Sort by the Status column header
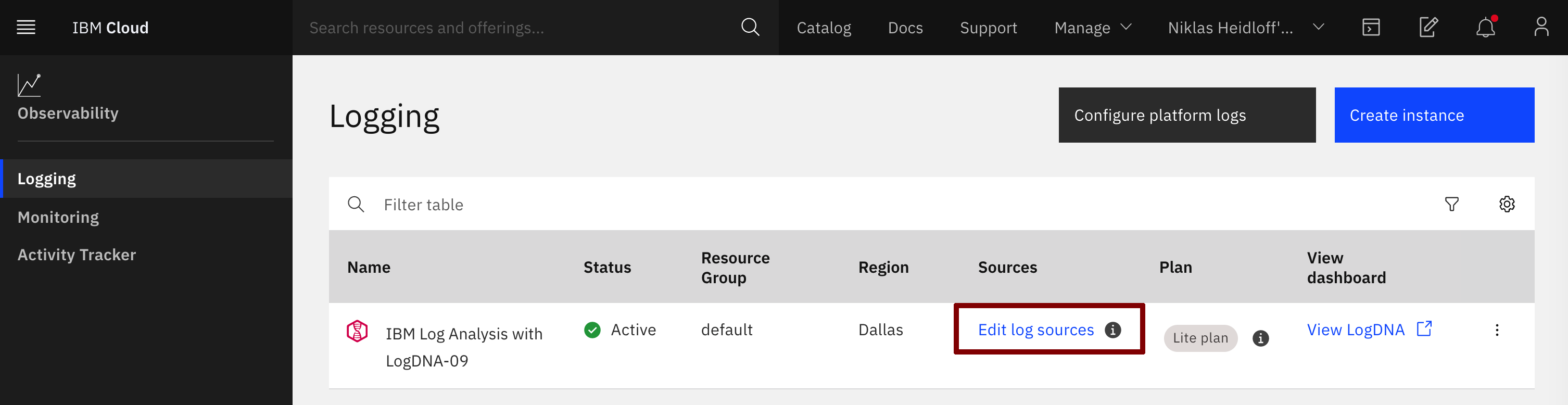This screenshot has height=405, width=1568. 607,268
